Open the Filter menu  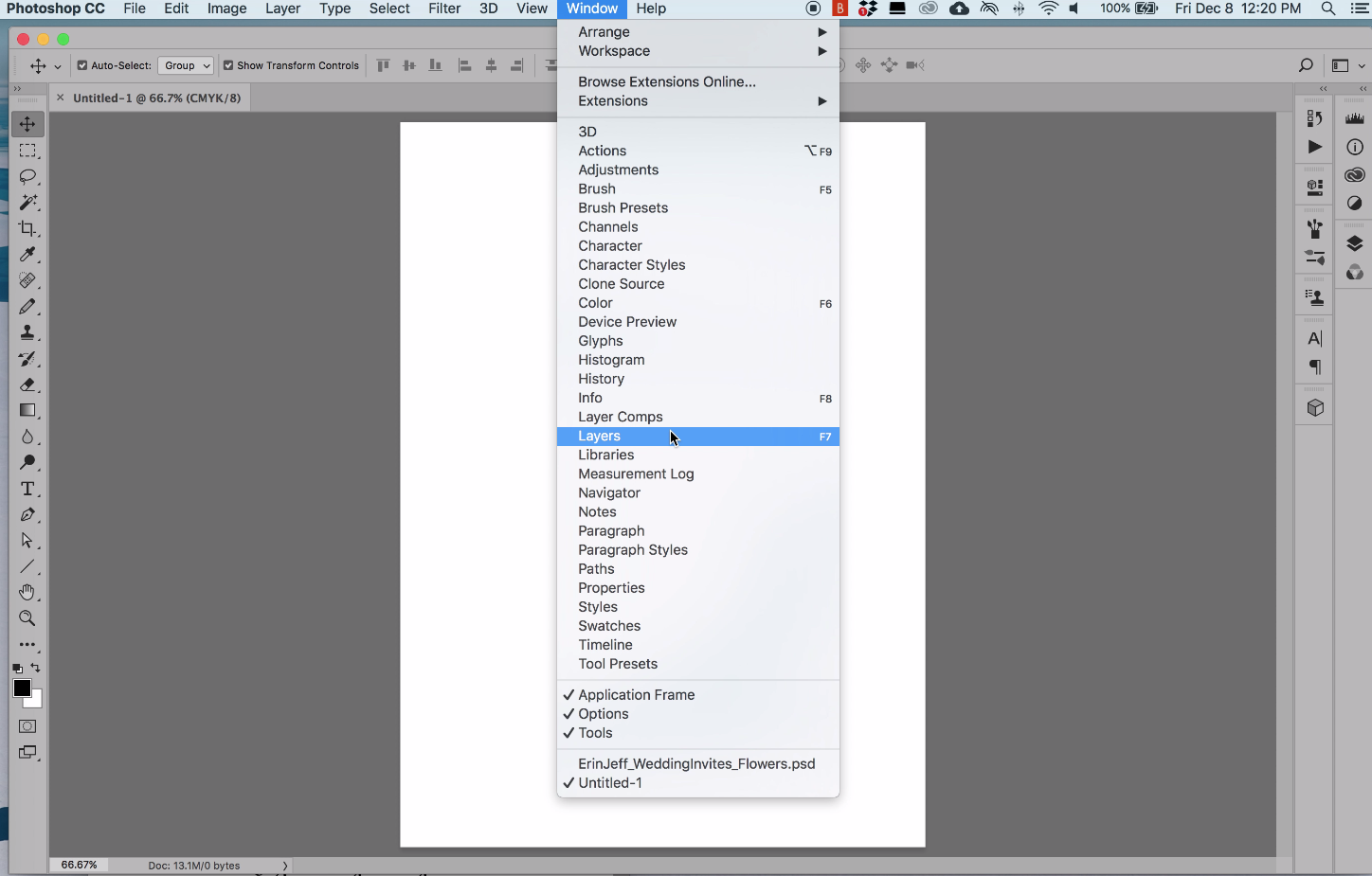tap(444, 9)
